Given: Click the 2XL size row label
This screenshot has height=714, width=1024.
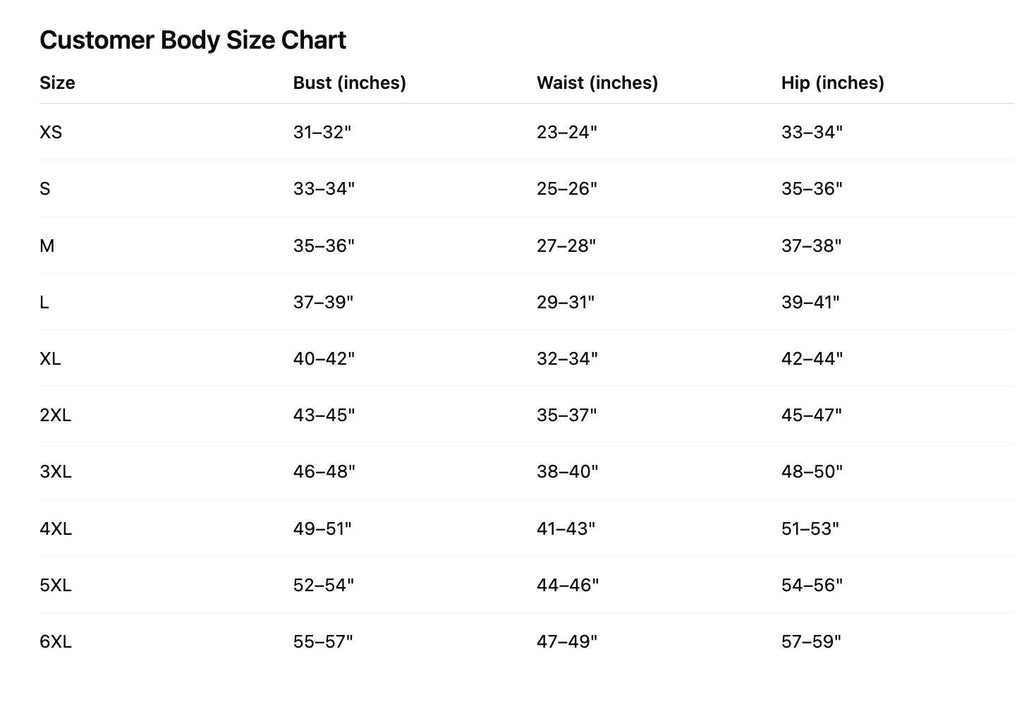Looking at the screenshot, I should pyautogui.click(x=56, y=415).
